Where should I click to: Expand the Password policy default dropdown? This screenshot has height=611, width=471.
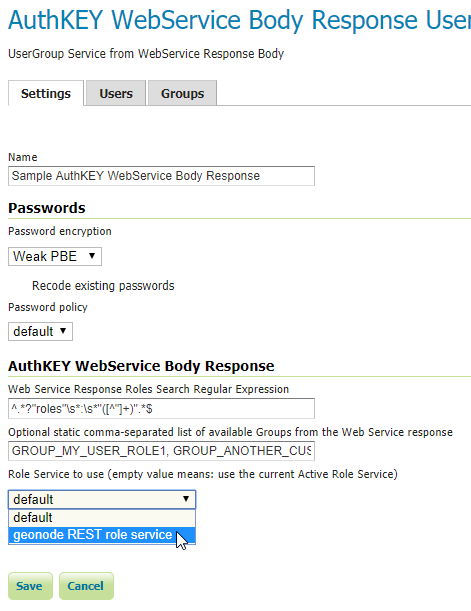click(x=40, y=332)
